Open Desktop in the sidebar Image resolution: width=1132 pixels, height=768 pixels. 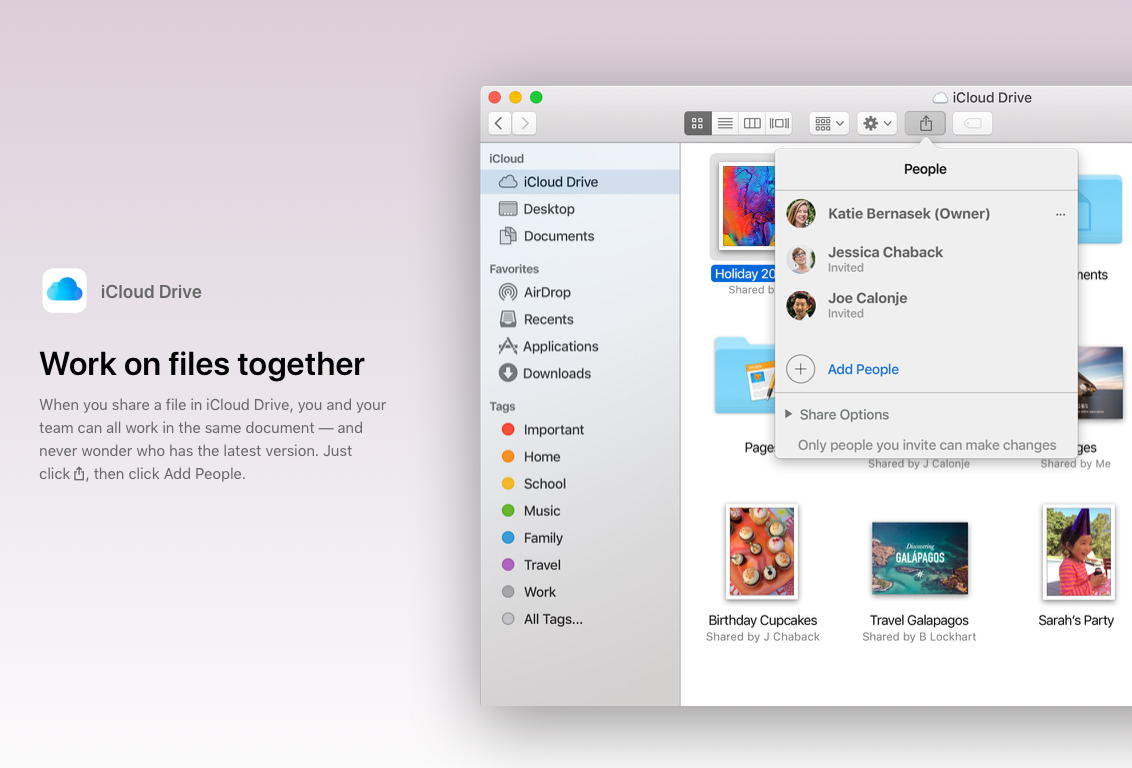pyautogui.click(x=580, y=209)
